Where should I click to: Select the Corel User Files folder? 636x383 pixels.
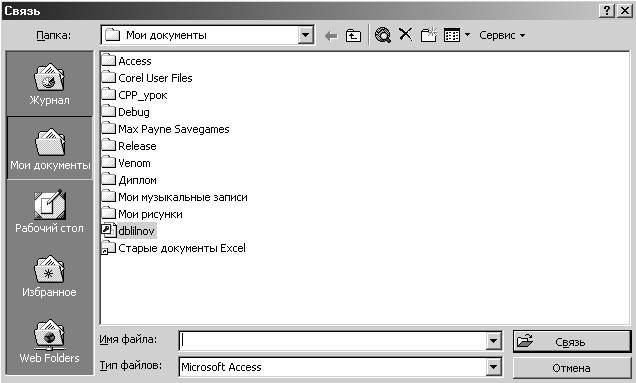tap(147, 78)
